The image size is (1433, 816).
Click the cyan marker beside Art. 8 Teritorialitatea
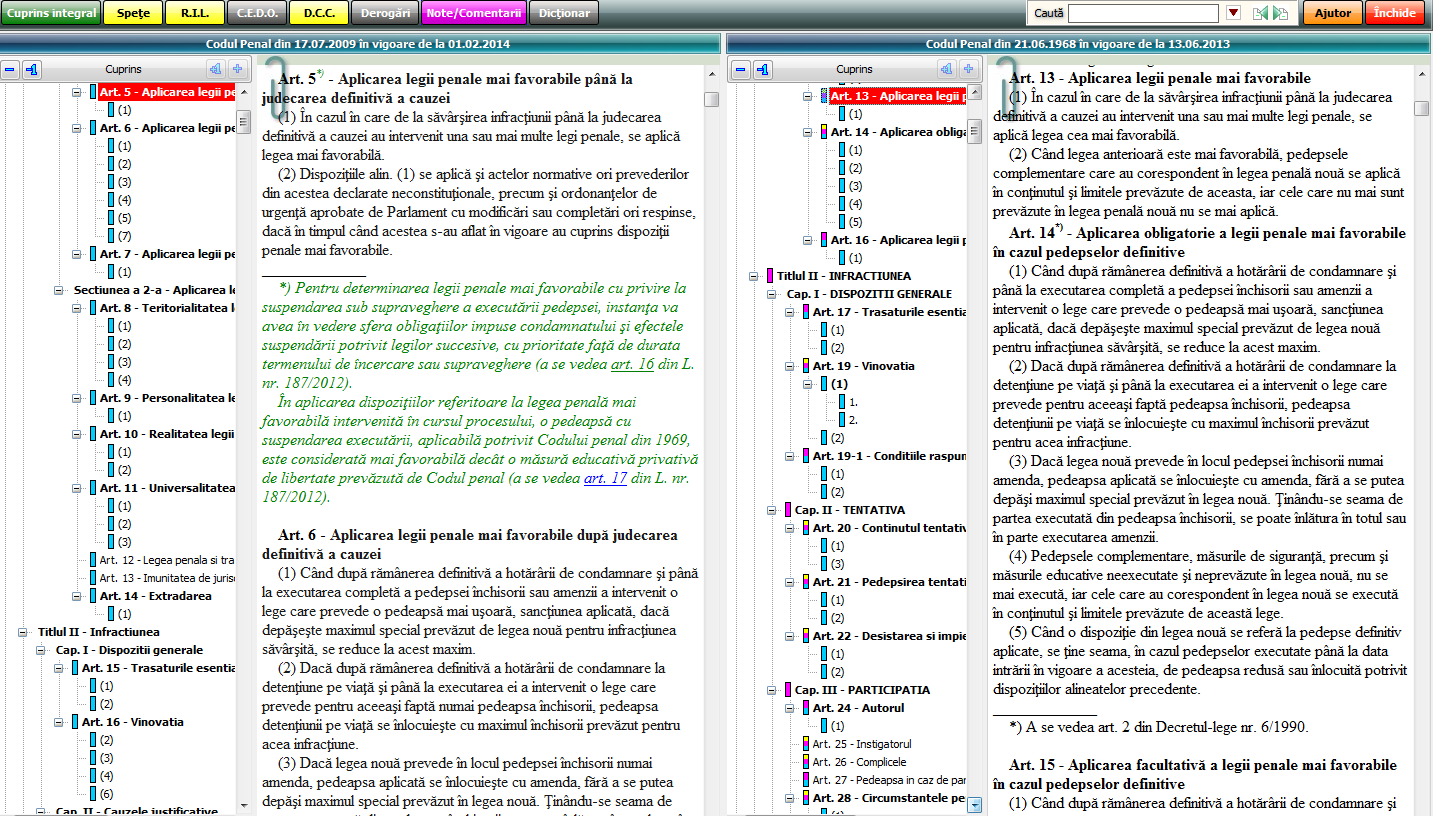(93, 308)
